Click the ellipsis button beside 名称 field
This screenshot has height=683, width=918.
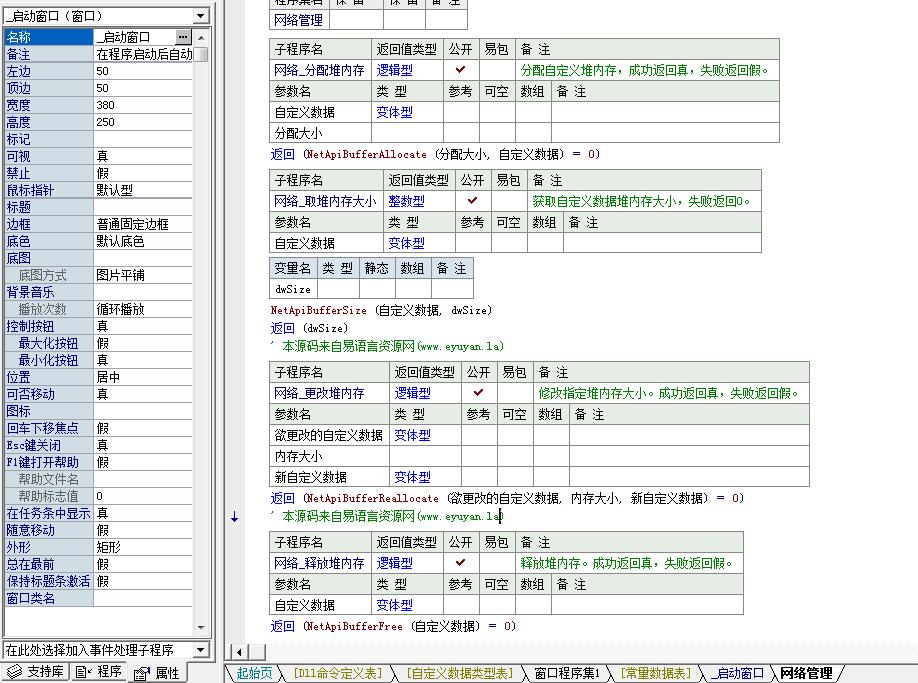[183, 37]
